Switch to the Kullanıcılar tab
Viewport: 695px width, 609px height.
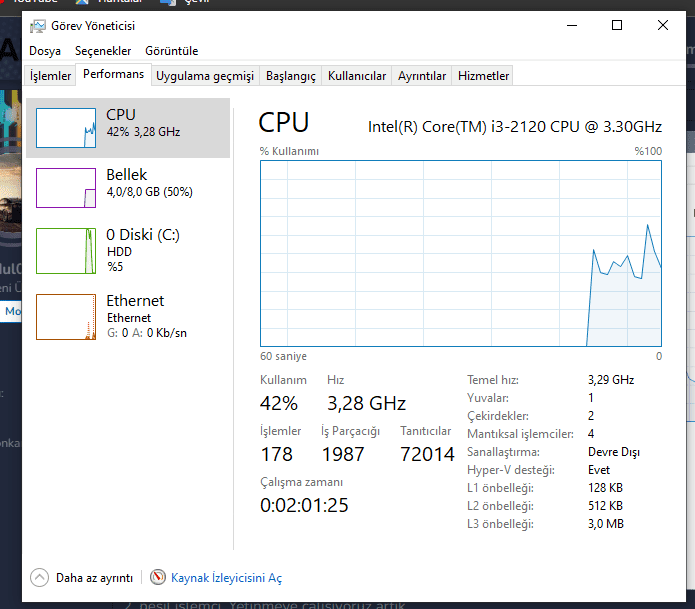tap(357, 76)
